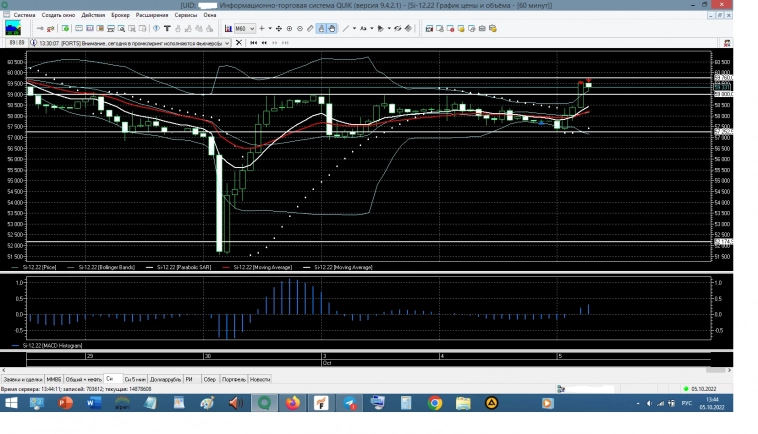Screen dimensions: 758x434
Task: Click the РУС keyboard language indicator
Action: coord(687,403)
